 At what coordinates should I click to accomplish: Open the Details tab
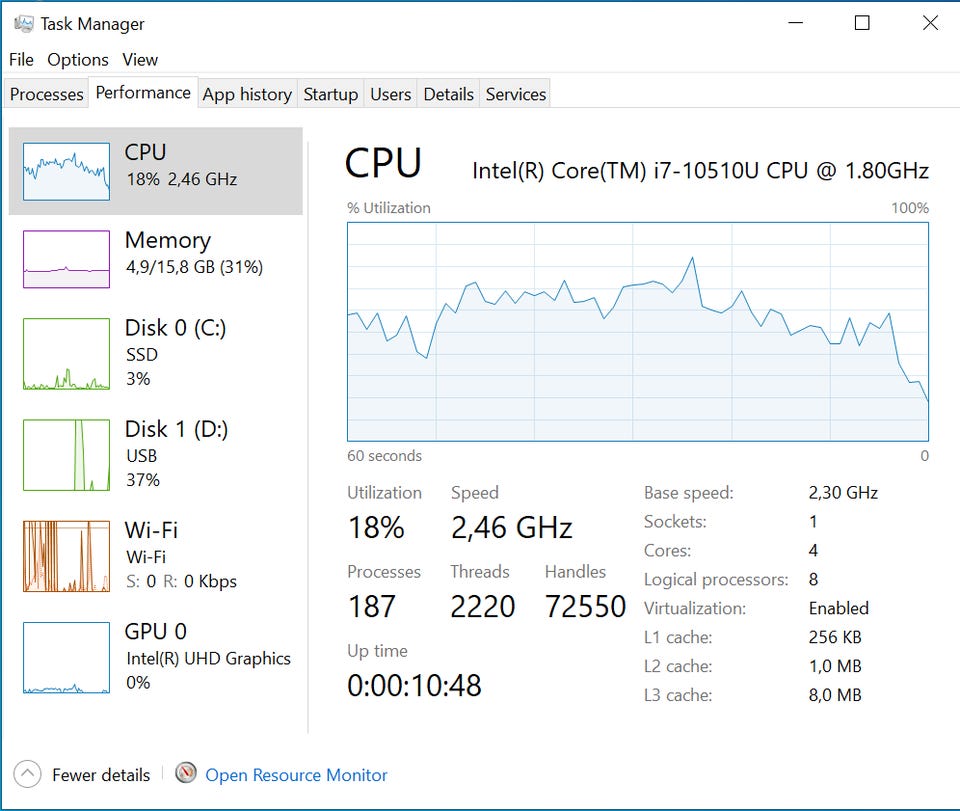(448, 94)
